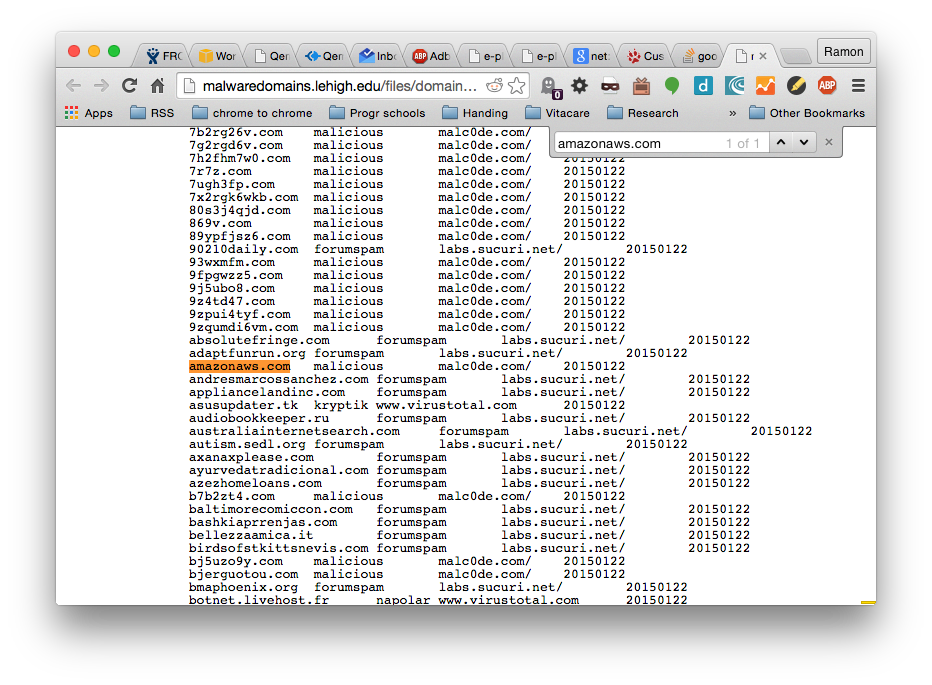Switch to the 'goo' tab
This screenshot has width=932, height=685.
point(699,56)
